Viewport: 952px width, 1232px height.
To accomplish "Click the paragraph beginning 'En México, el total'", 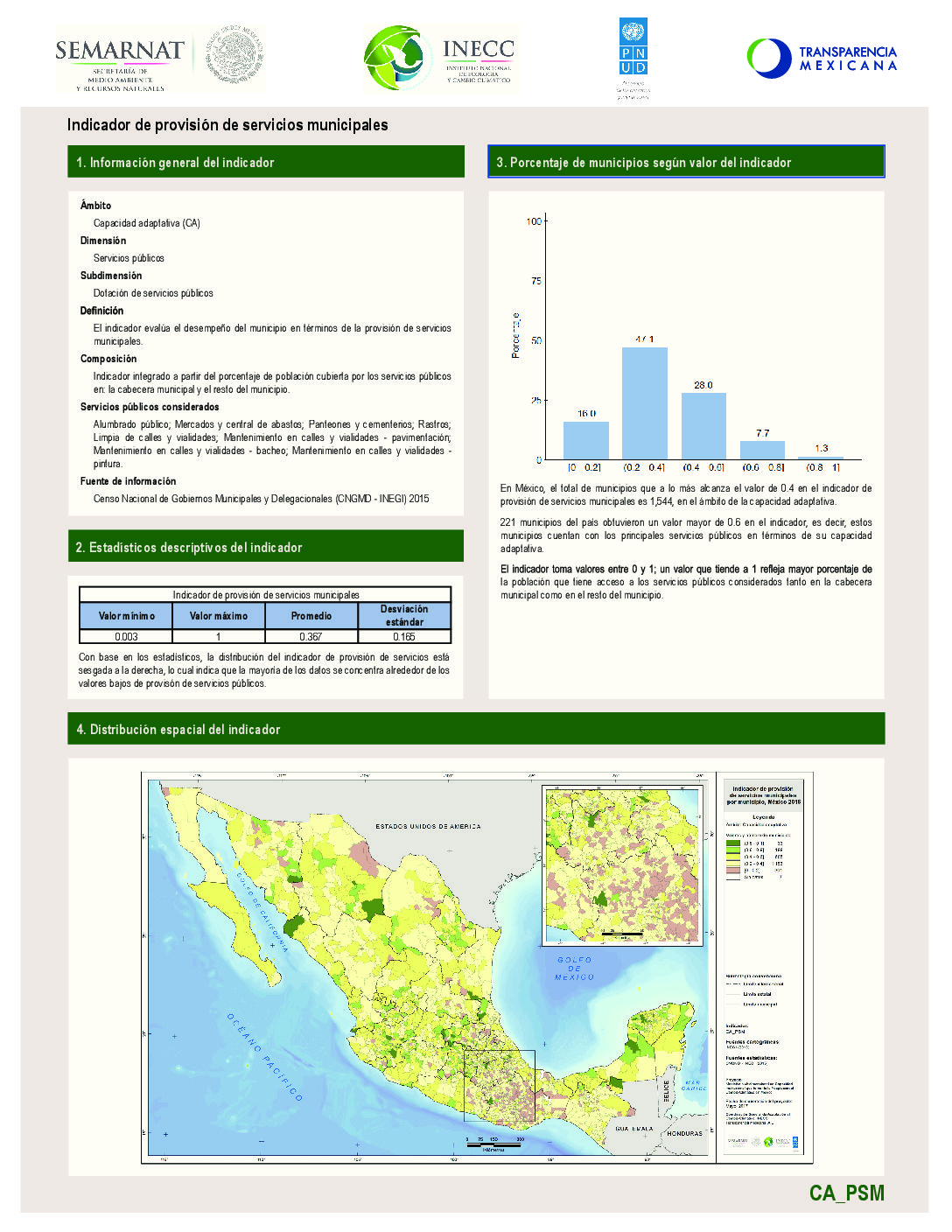I will coord(686,495).
